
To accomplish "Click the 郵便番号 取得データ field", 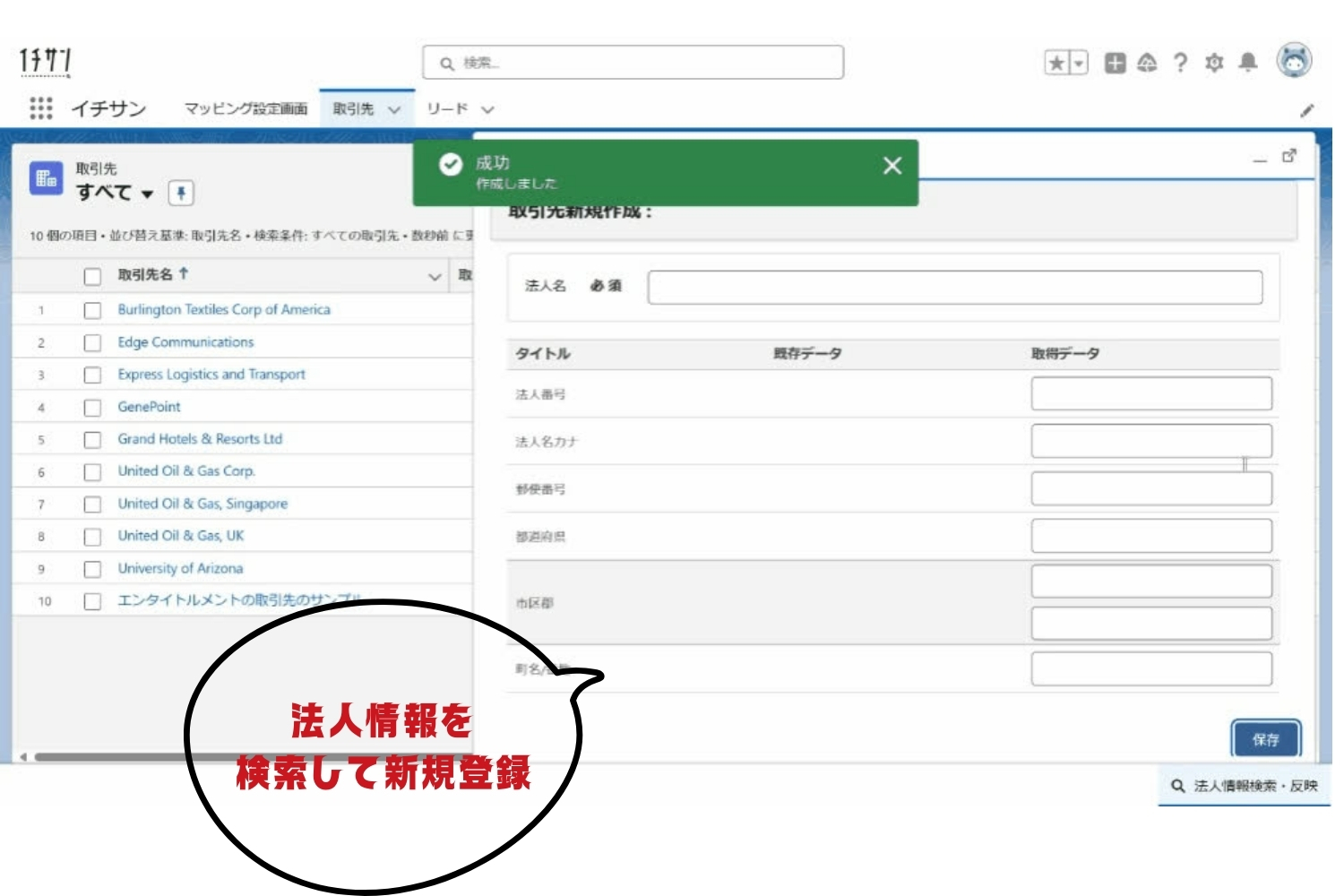I will point(1151,488).
